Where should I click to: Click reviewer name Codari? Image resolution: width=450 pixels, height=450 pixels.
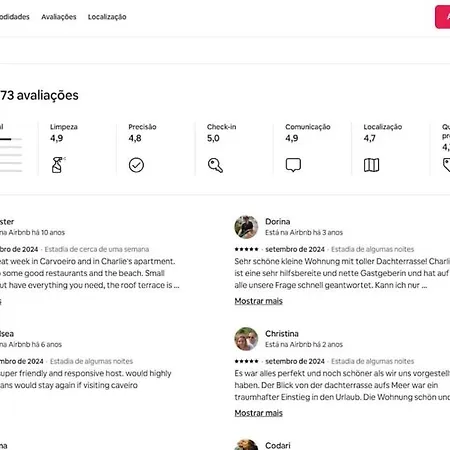pos(278,445)
